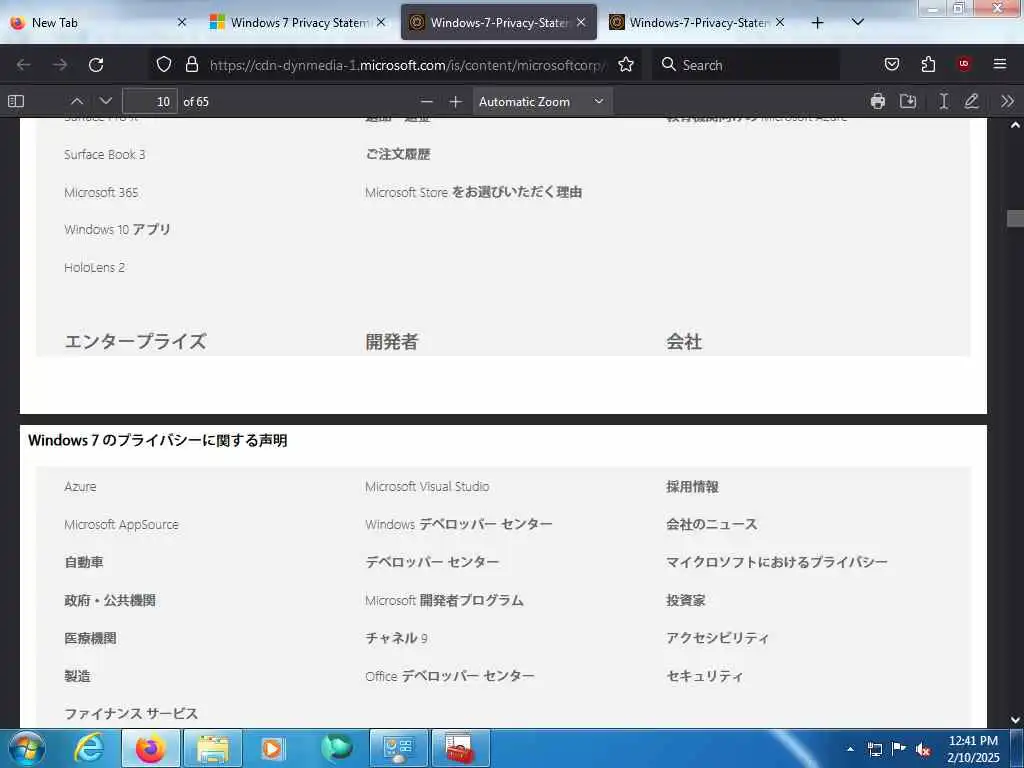Click Microsoft Store をお選びいただく理由 link
The height and width of the screenshot is (768, 1024).
tap(473, 192)
